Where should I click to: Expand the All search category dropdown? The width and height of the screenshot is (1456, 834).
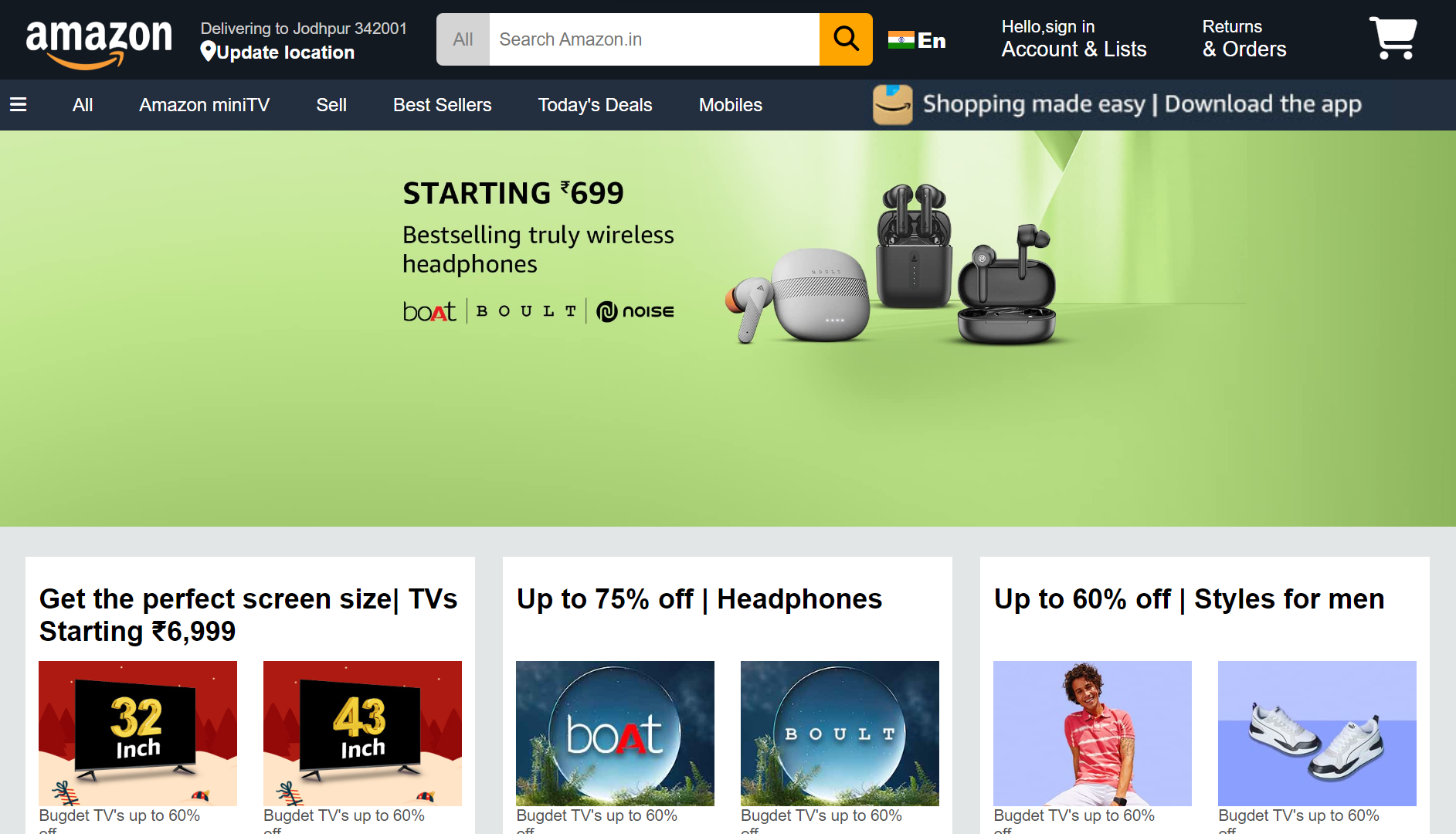click(463, 39)
